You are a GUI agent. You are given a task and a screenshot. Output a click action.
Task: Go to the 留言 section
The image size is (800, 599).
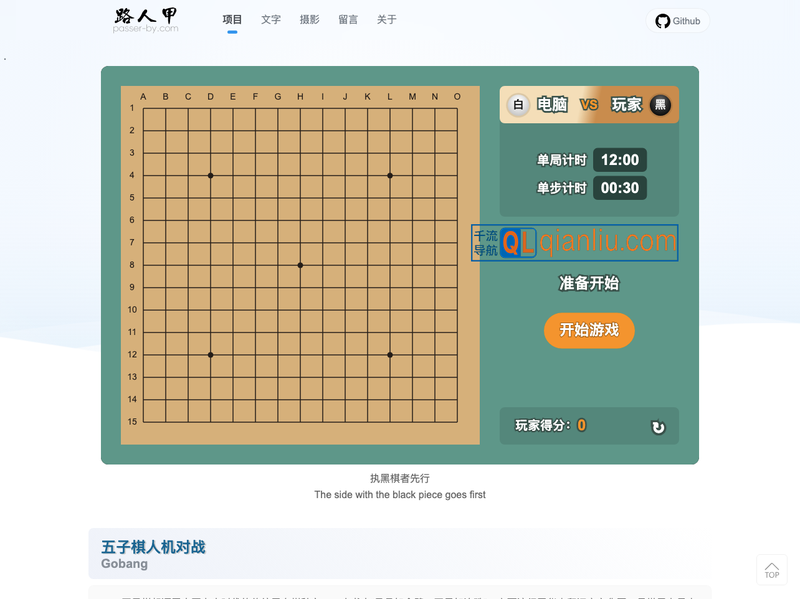pos(347,18)
